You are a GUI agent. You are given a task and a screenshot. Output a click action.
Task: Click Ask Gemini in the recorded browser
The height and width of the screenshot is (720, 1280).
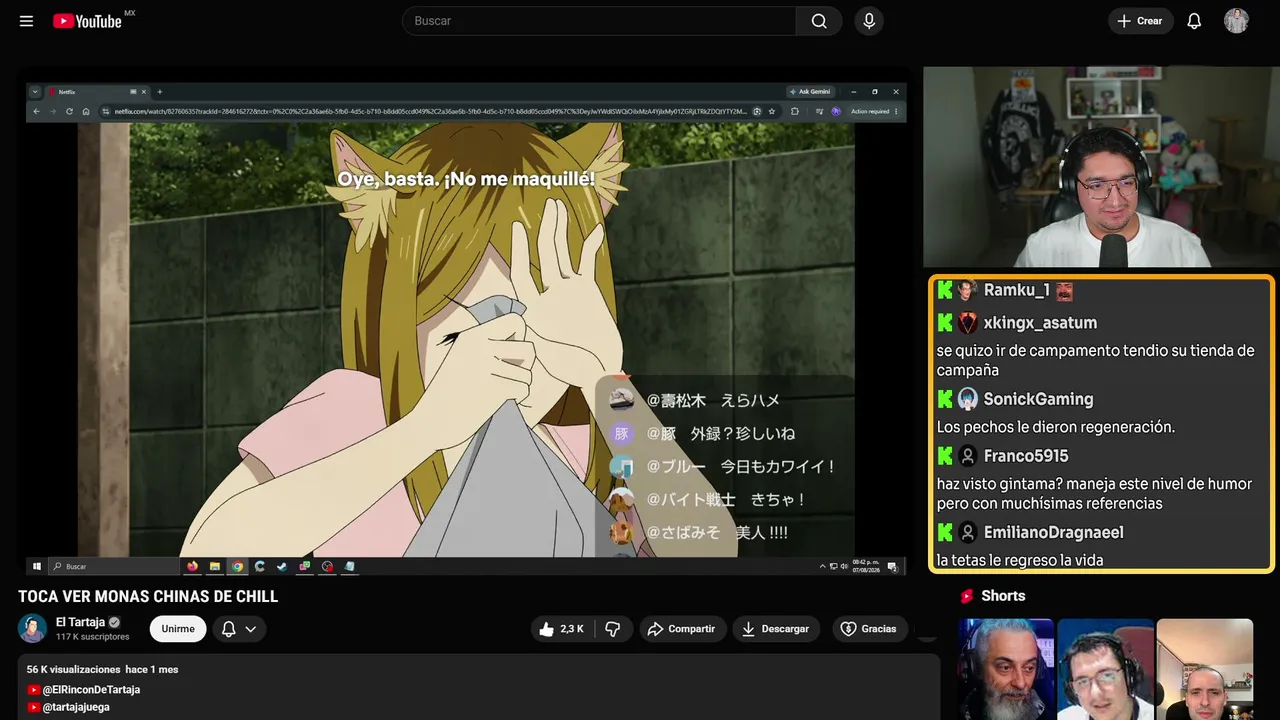(810, 91)
